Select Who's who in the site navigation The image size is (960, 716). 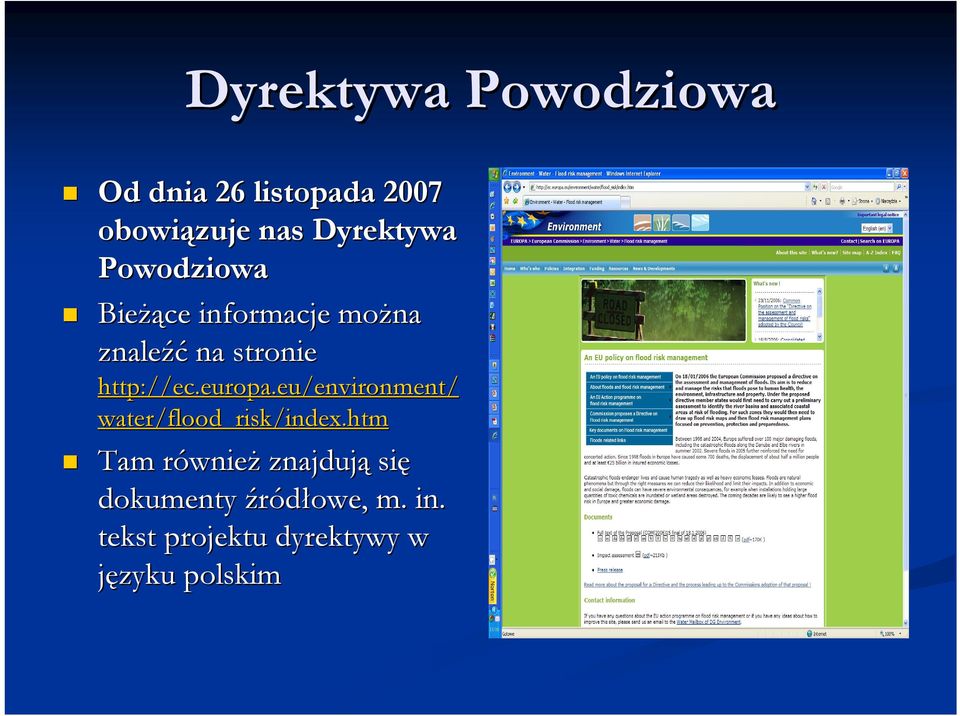[x=530, y=268]
